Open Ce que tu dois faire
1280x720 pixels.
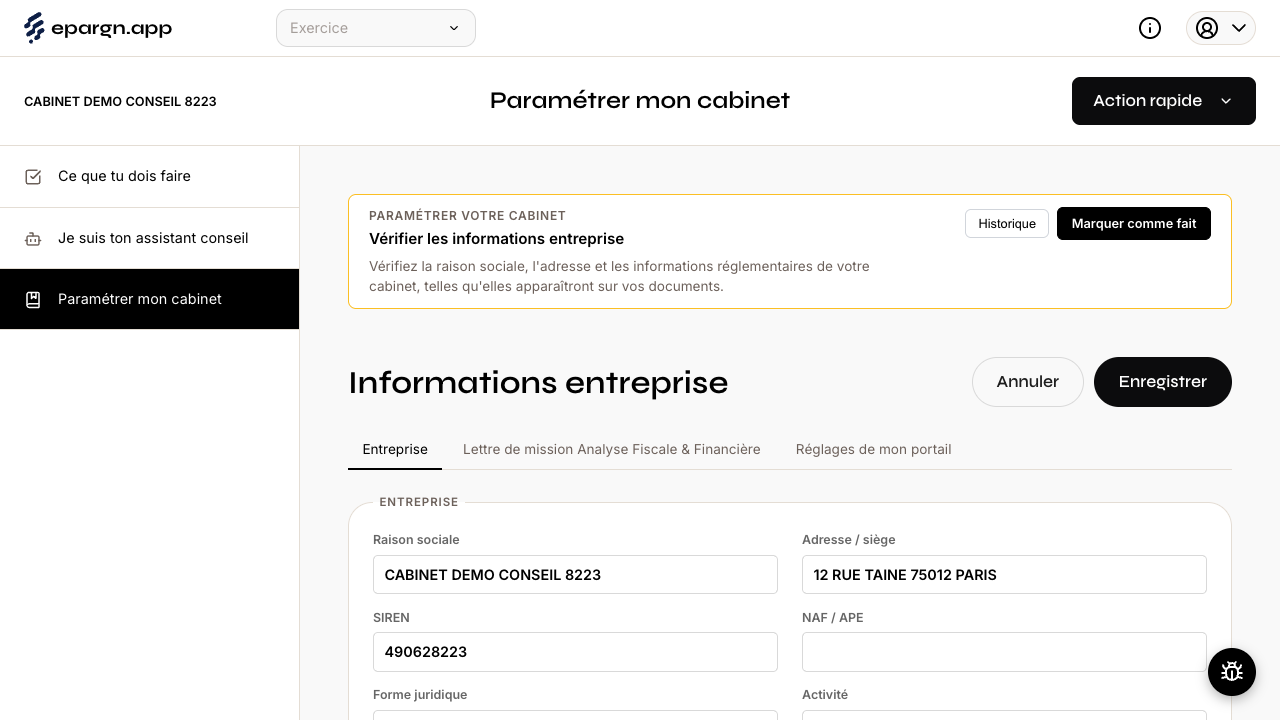click(x=150, y=177)
